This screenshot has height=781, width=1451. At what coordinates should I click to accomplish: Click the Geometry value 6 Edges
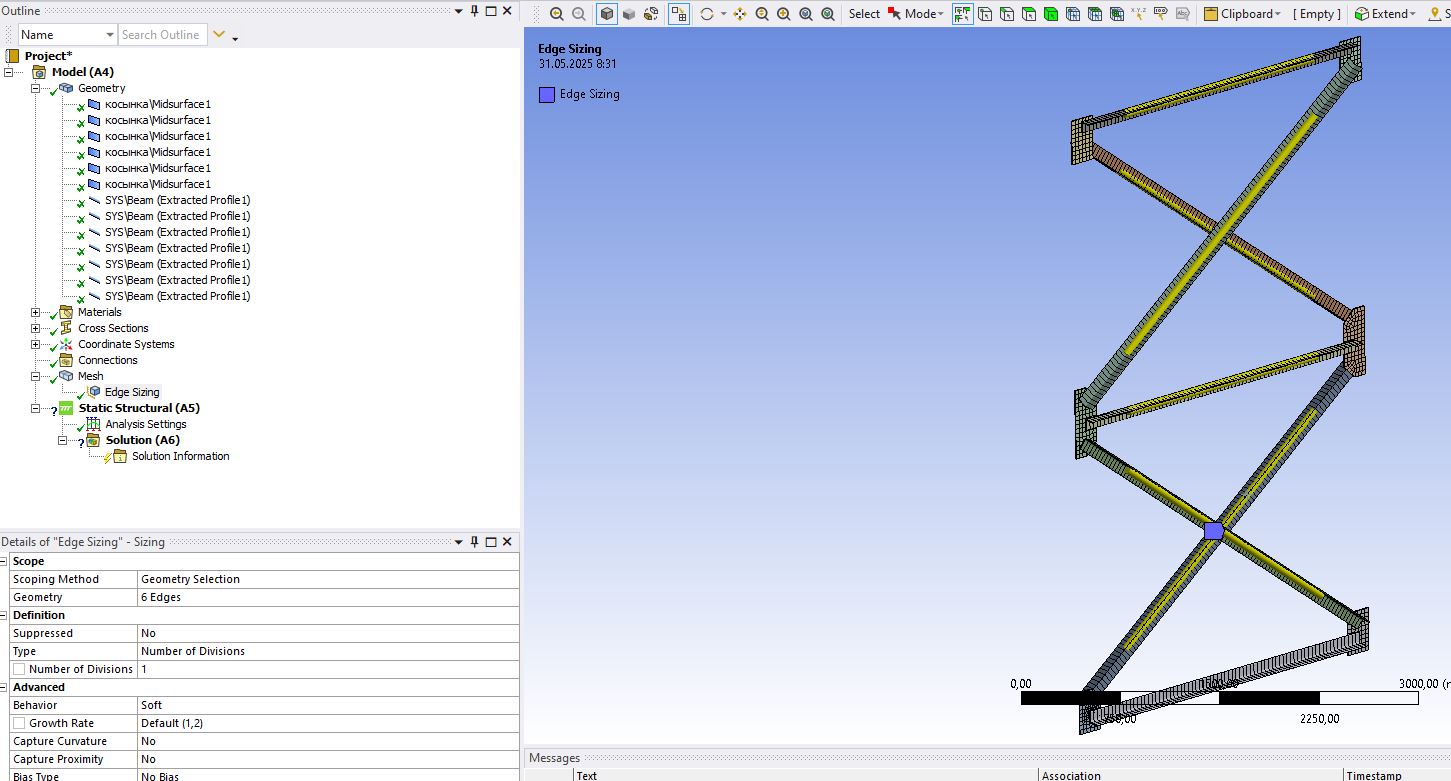click(x=328, y=597)
